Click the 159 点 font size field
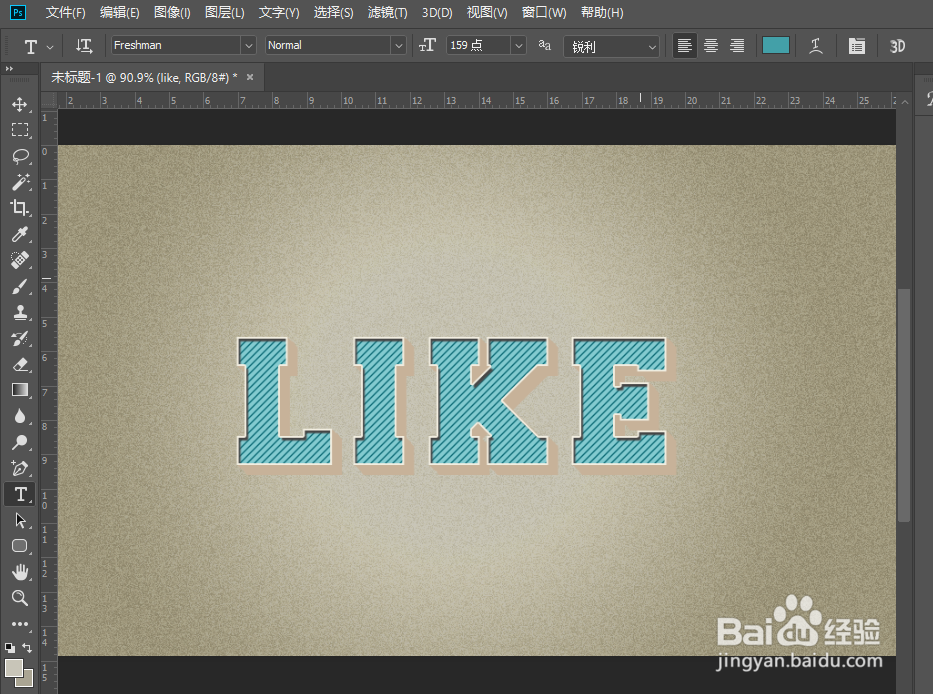Viewport: 933px width, 694px height. click(x=478, y=46)
